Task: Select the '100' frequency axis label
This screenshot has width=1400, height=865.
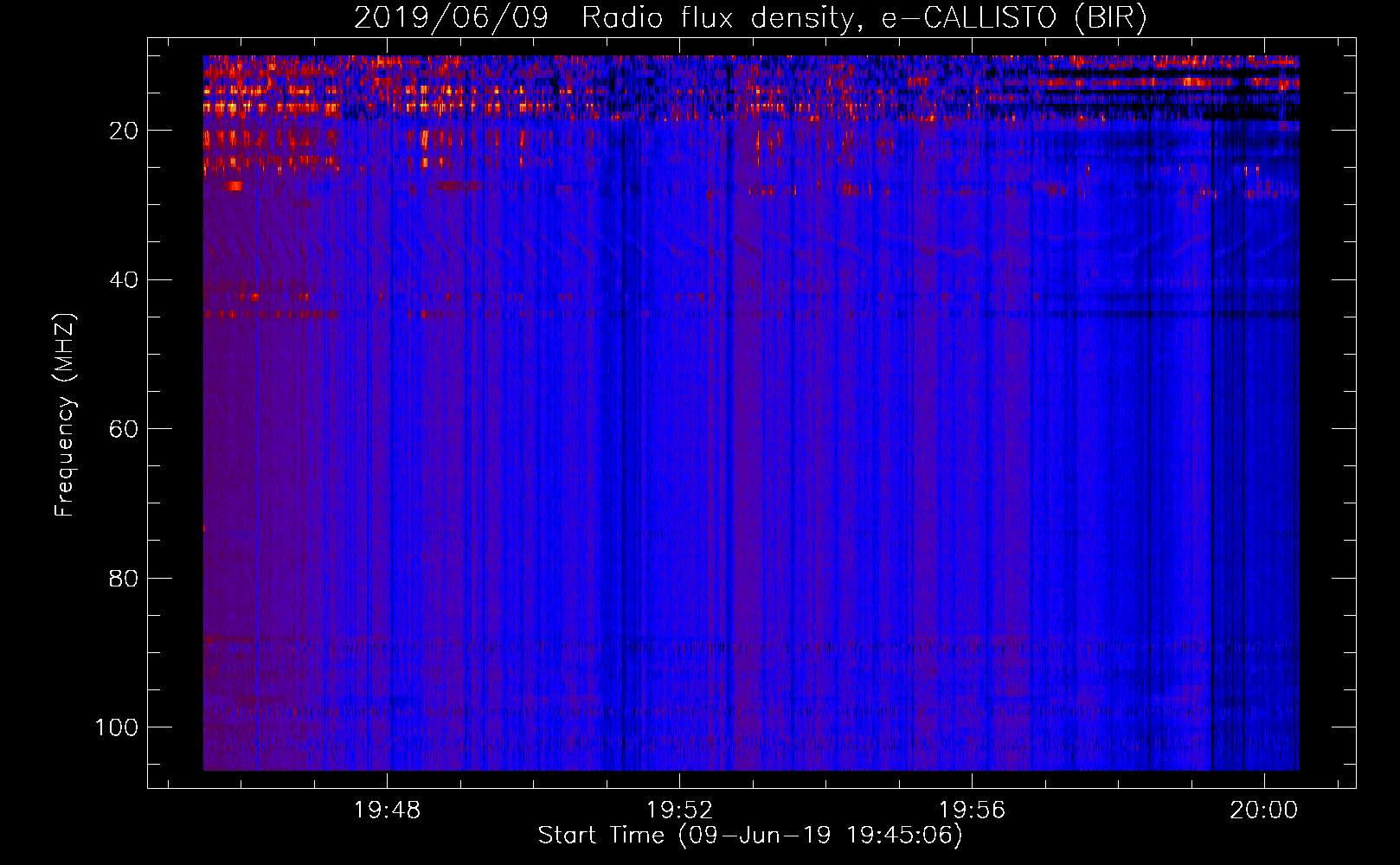Action: coord(117,727)
